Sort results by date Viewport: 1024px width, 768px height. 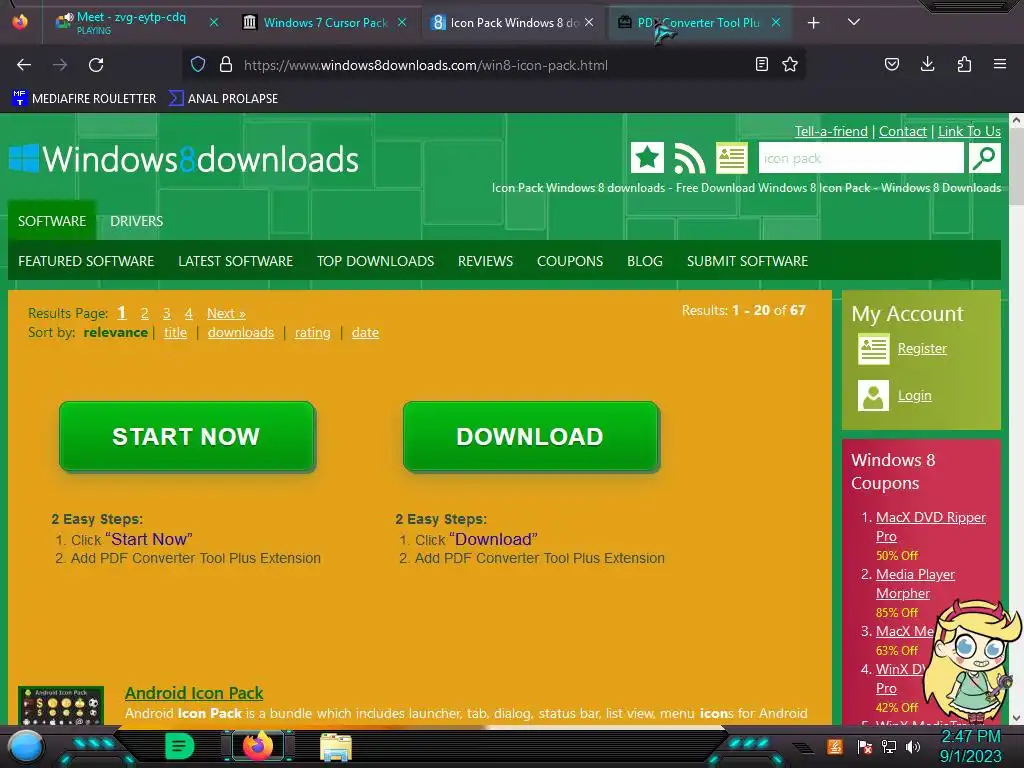[365, 332]
